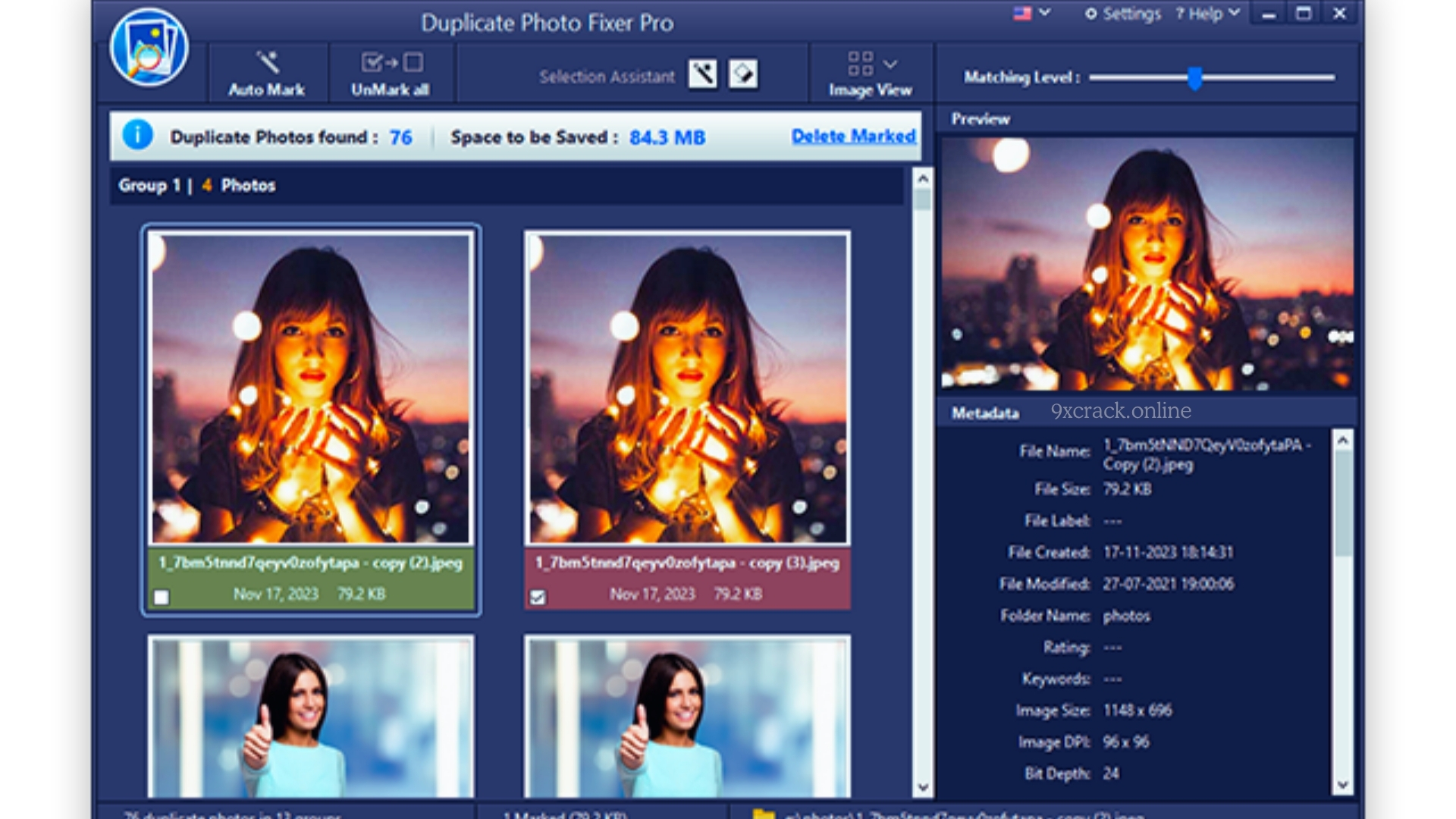Click the blue info icon
Viewport: 1456px width, 819px height.
point(137,136)
